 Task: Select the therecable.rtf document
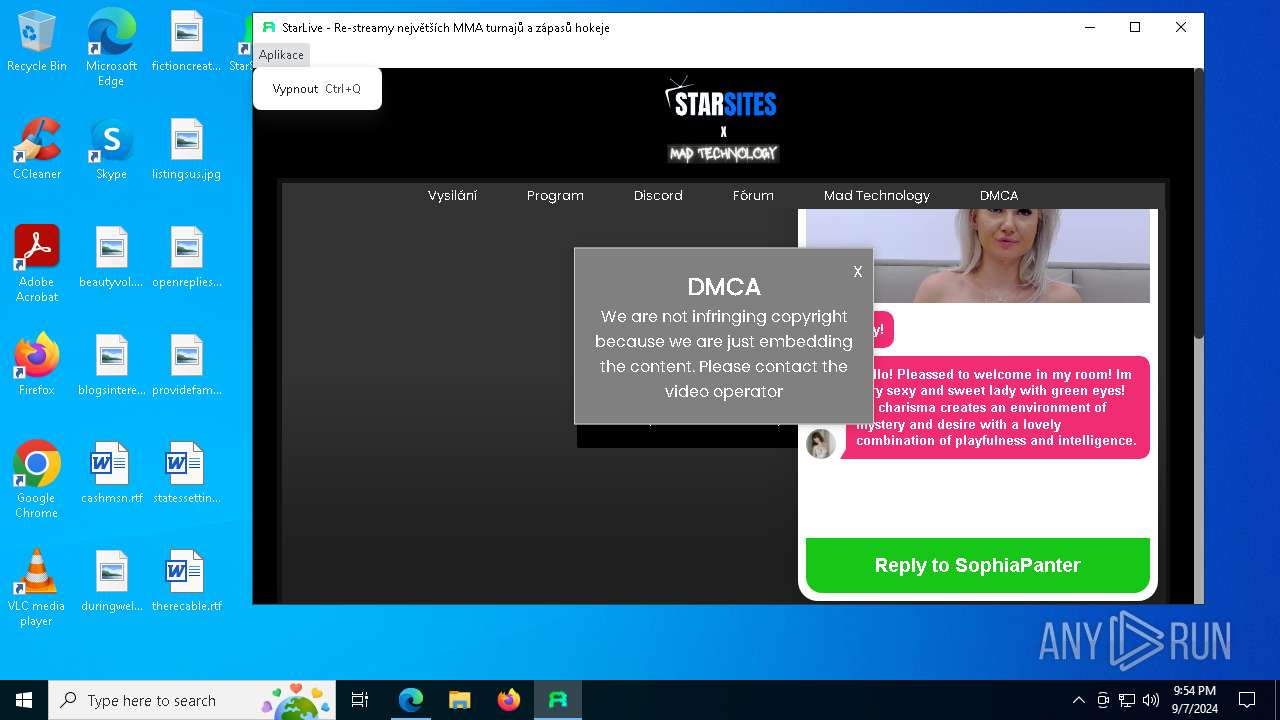186,581
